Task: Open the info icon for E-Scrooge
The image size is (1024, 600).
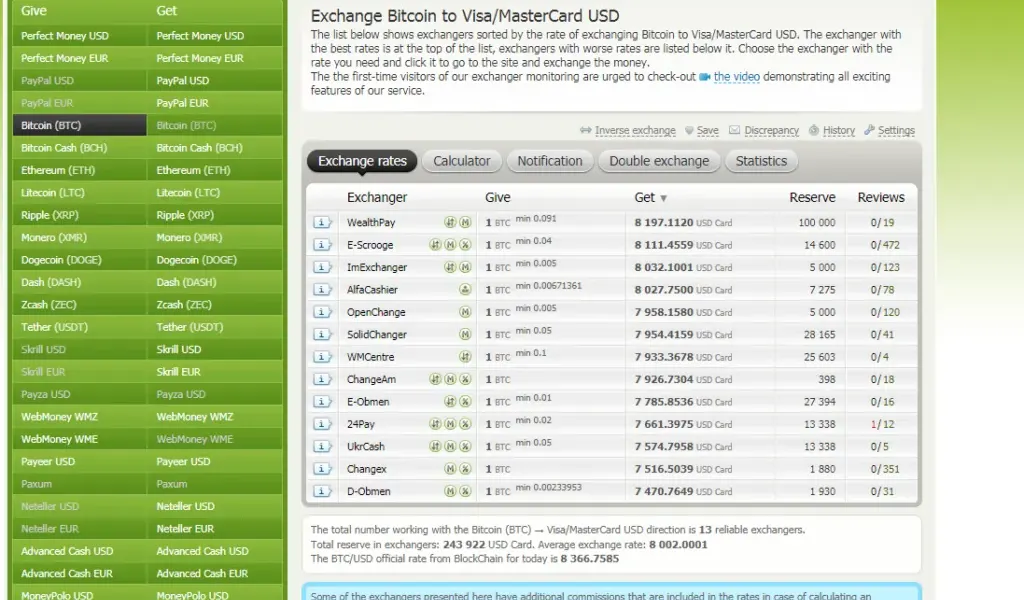Action: pos(321,245)
